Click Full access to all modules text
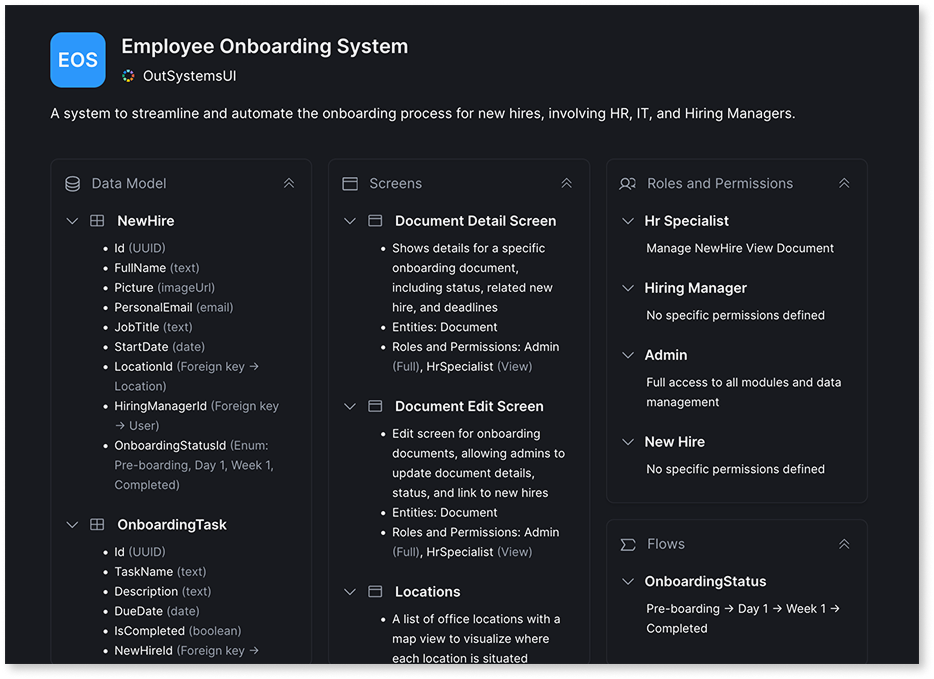 click(743, 392)
